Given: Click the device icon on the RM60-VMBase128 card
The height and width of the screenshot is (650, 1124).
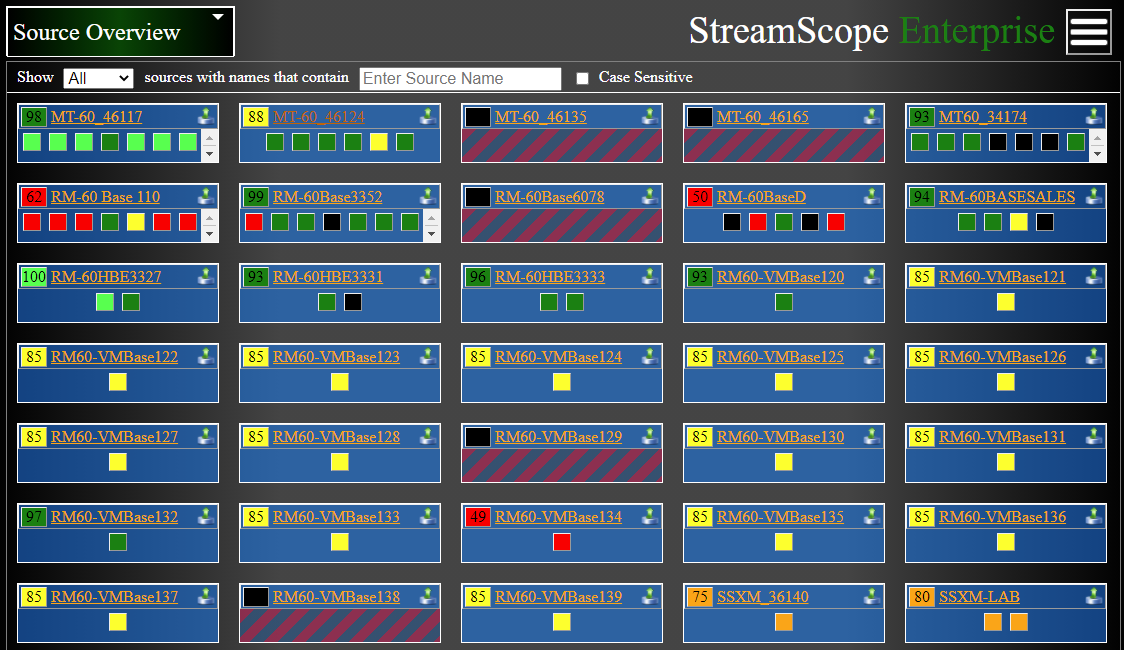Looking at the screenshot, I should pyautogui.click(x=429, y=436).
